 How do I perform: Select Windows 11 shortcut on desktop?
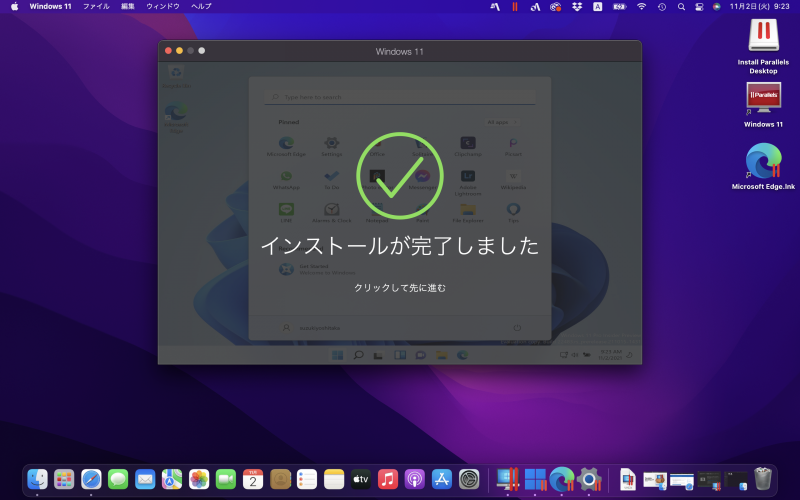pyautogui.click(x=763, y=105)
